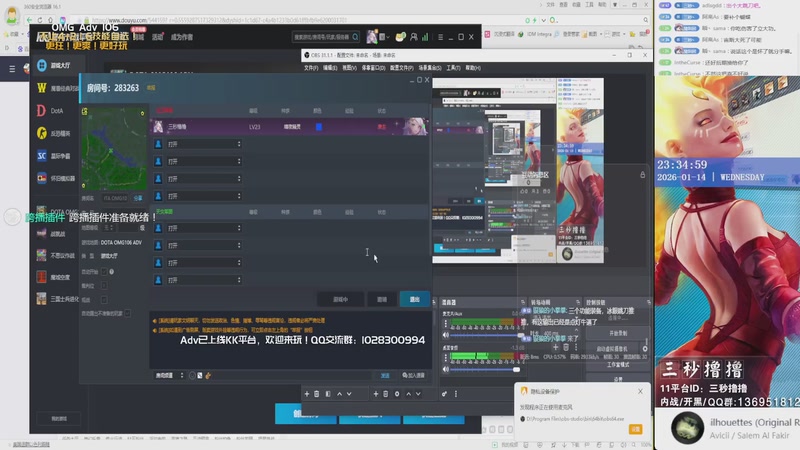Adjust the desktop audio volume slider
Screen dimensions: 800x450
[486, 369]
